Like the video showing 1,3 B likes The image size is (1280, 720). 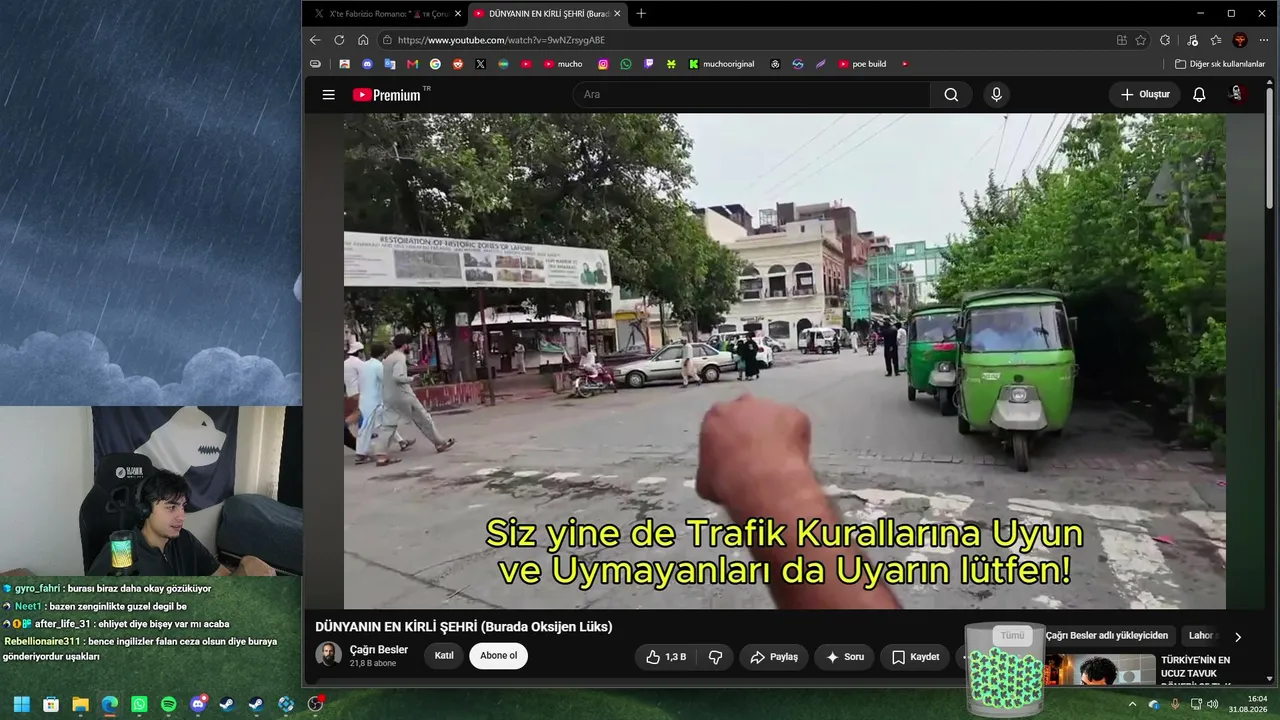pos(667,657)
